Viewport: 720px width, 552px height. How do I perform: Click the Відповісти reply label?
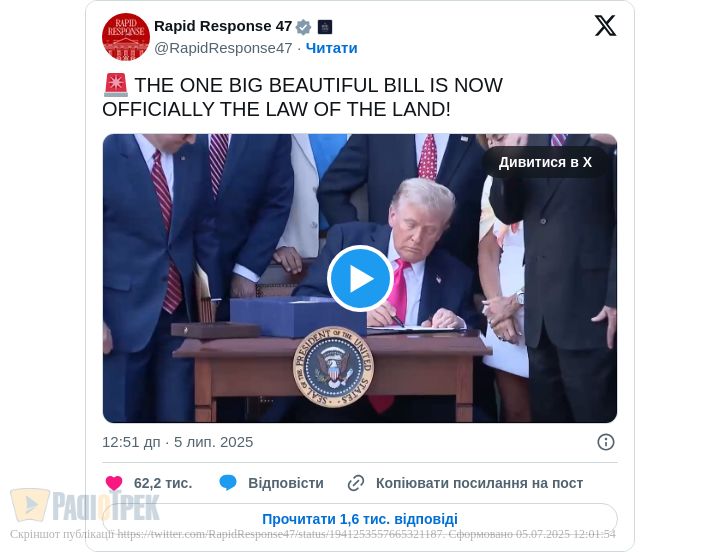pos(286,483)
